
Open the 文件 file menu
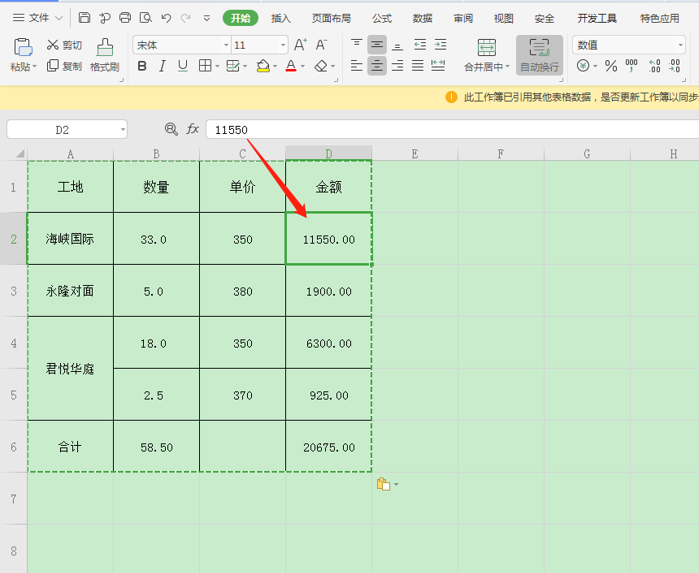point(37,18)
